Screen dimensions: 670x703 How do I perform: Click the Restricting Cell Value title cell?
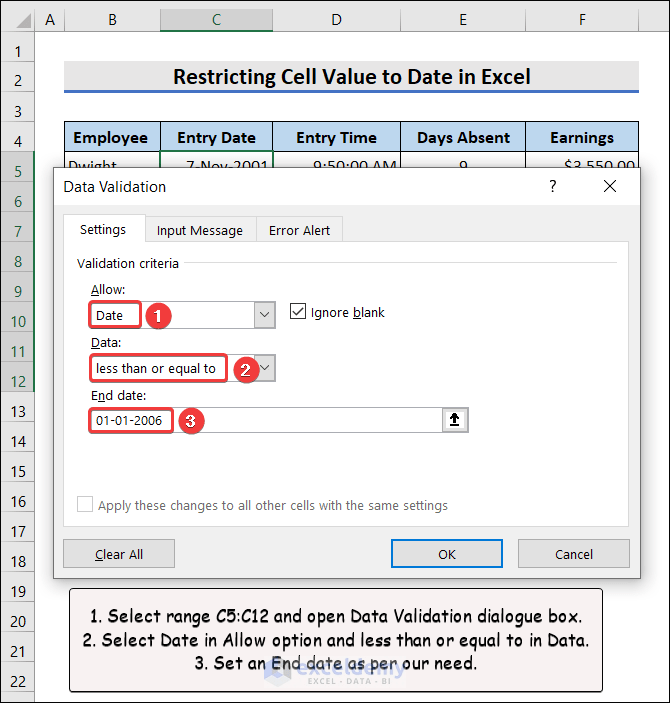click(x=352, y=77)
